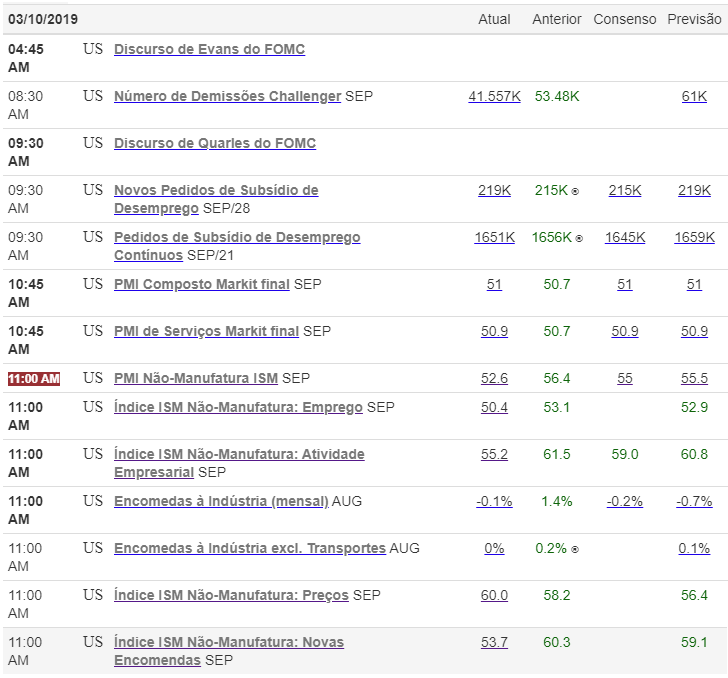Click Previsão value 52.9
This screenshot has width=728, height=678.
(x=694, y=407)
